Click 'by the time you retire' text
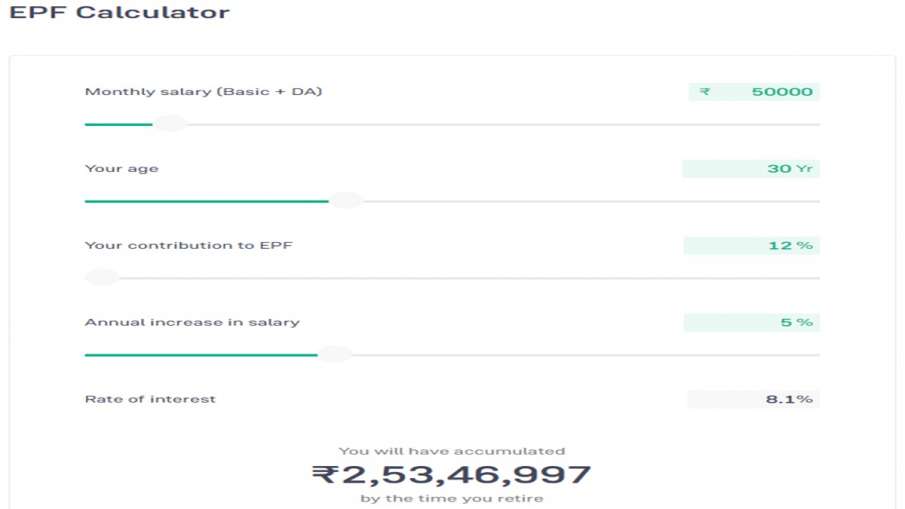The width and height of the screenshot is (905, 509). 451,498
